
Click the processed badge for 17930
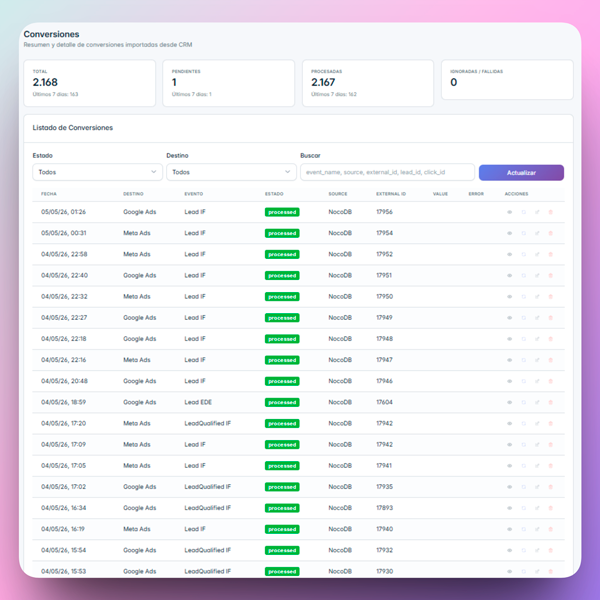coord(282,571)
